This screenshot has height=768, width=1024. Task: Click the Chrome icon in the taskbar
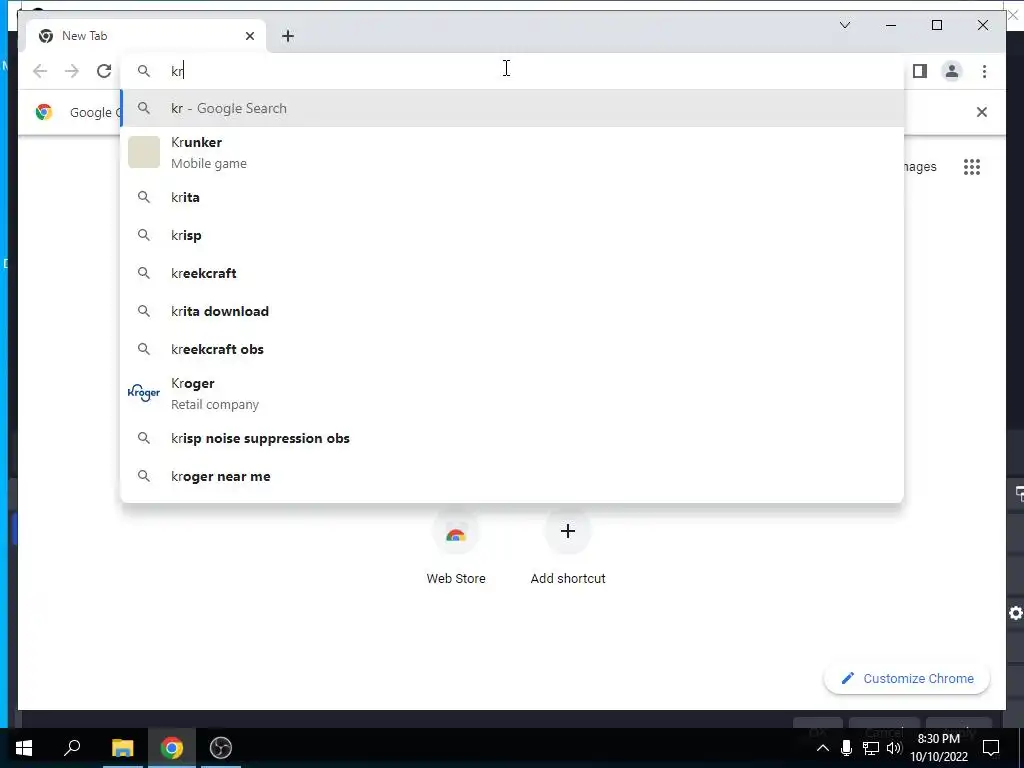click(x=172, y=748)
